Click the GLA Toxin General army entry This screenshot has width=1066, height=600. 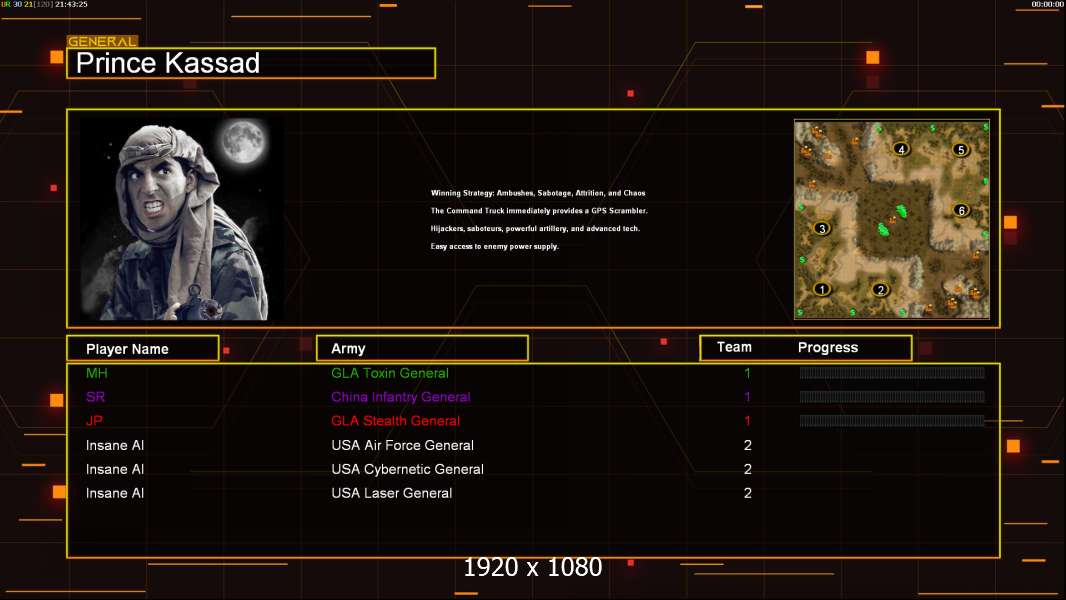click(x=390, y=373)
